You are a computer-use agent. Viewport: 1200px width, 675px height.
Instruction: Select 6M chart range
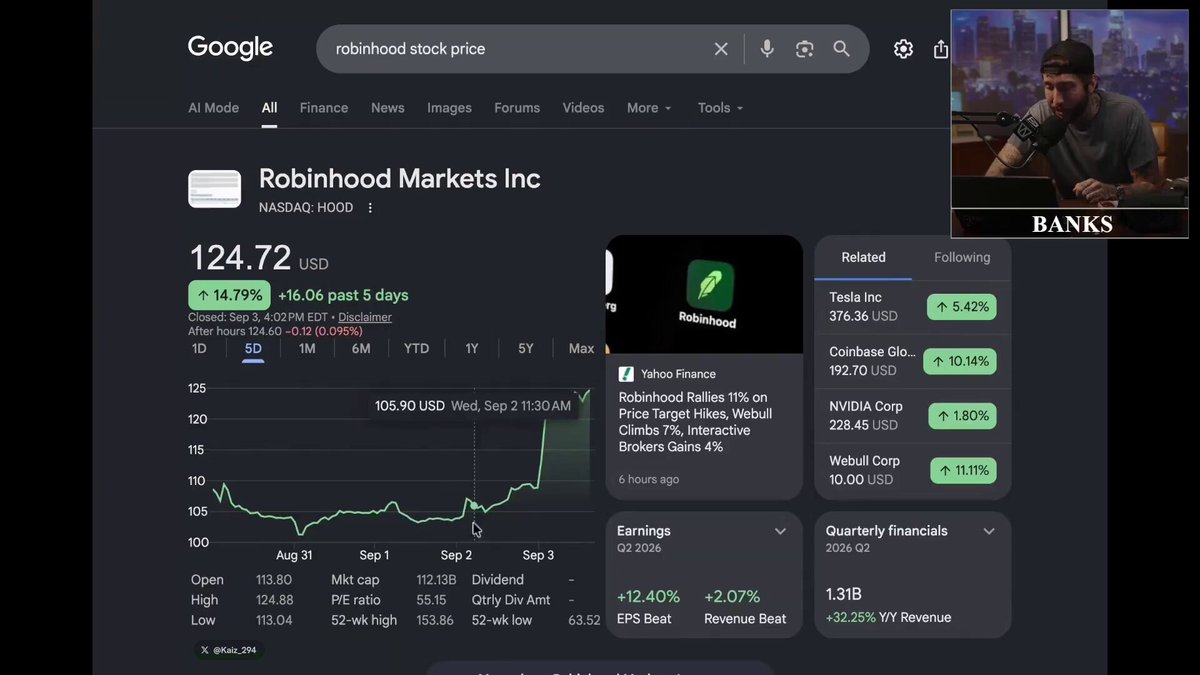pos(361,348)
